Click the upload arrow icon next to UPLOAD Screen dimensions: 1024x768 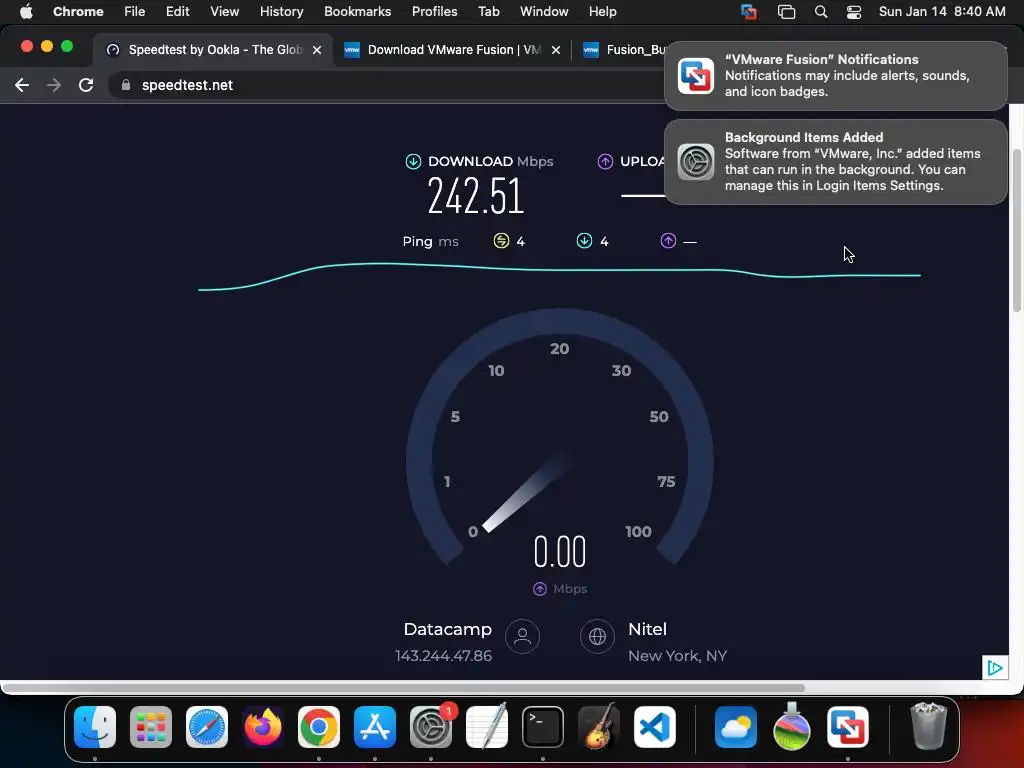coord(605,161)
